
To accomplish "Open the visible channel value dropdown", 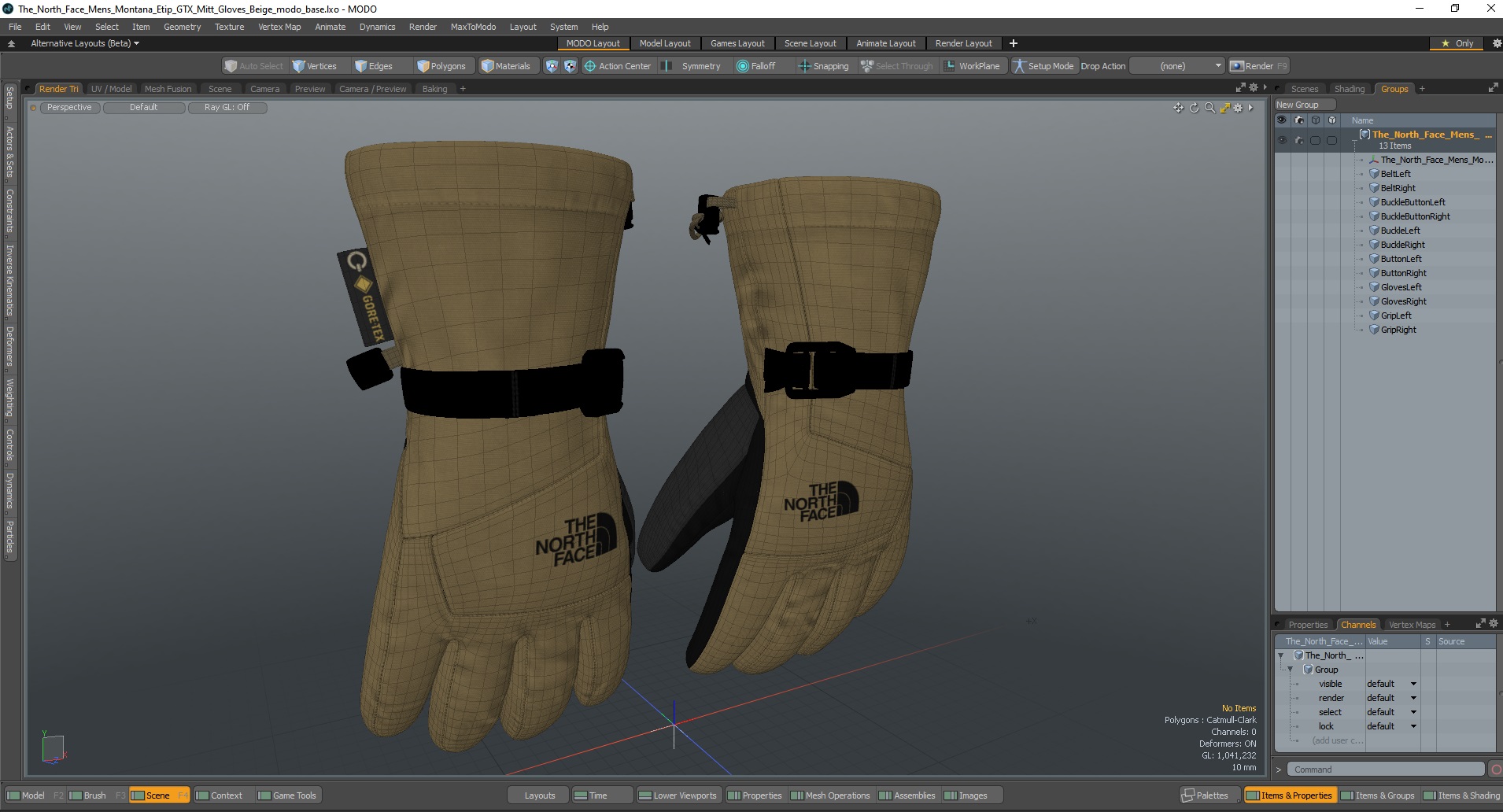I will tap(1391, 684).
